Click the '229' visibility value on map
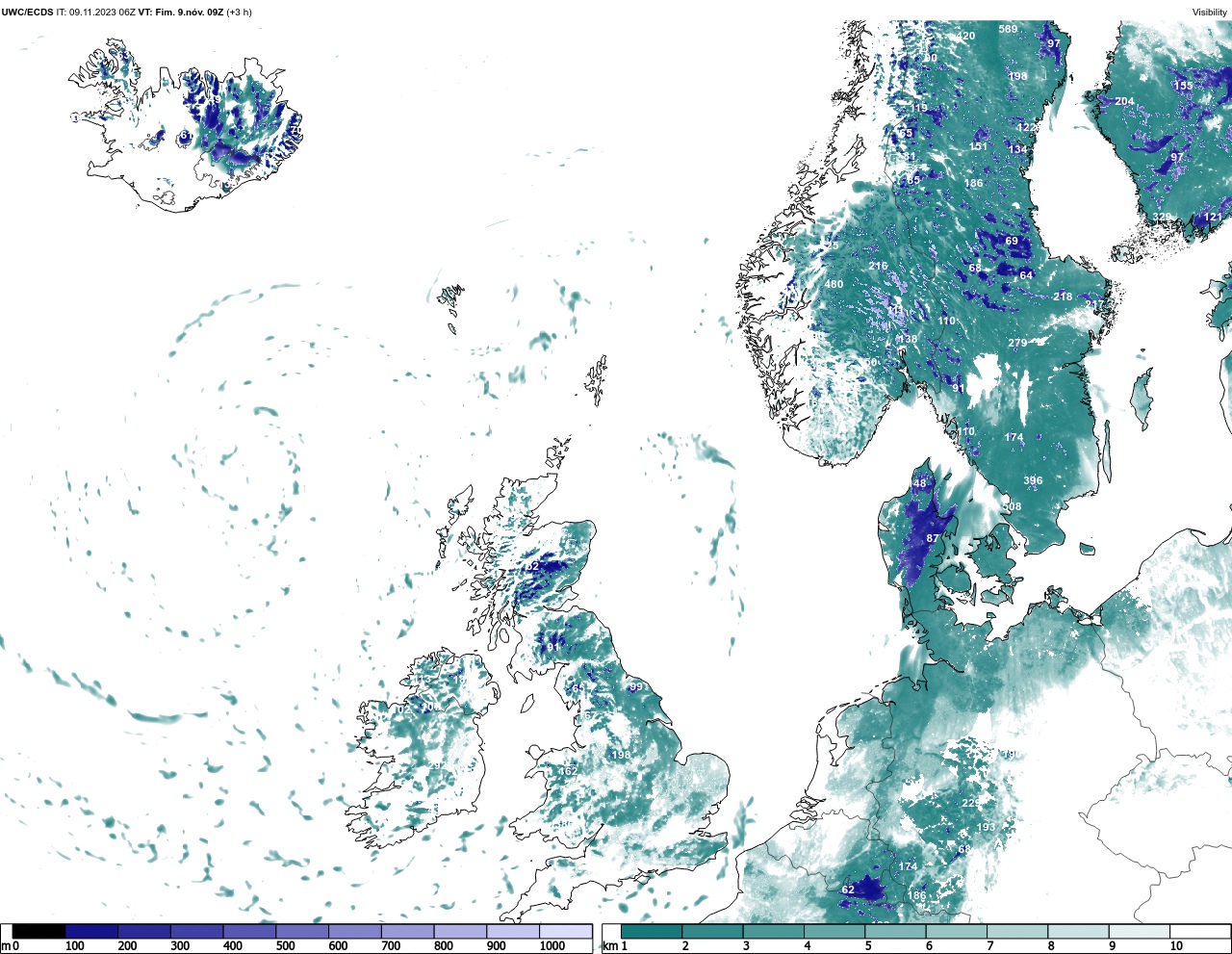The height and width of the screenshot is (954, 1232). (x=971, y=803)
